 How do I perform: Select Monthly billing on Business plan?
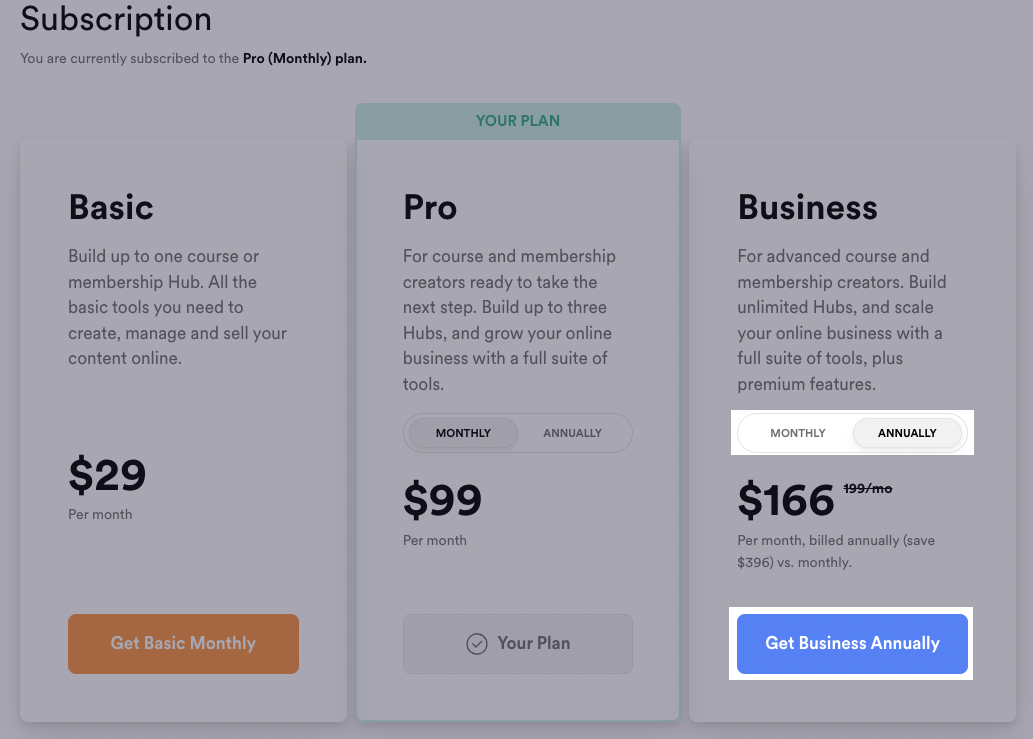[798, 433]
